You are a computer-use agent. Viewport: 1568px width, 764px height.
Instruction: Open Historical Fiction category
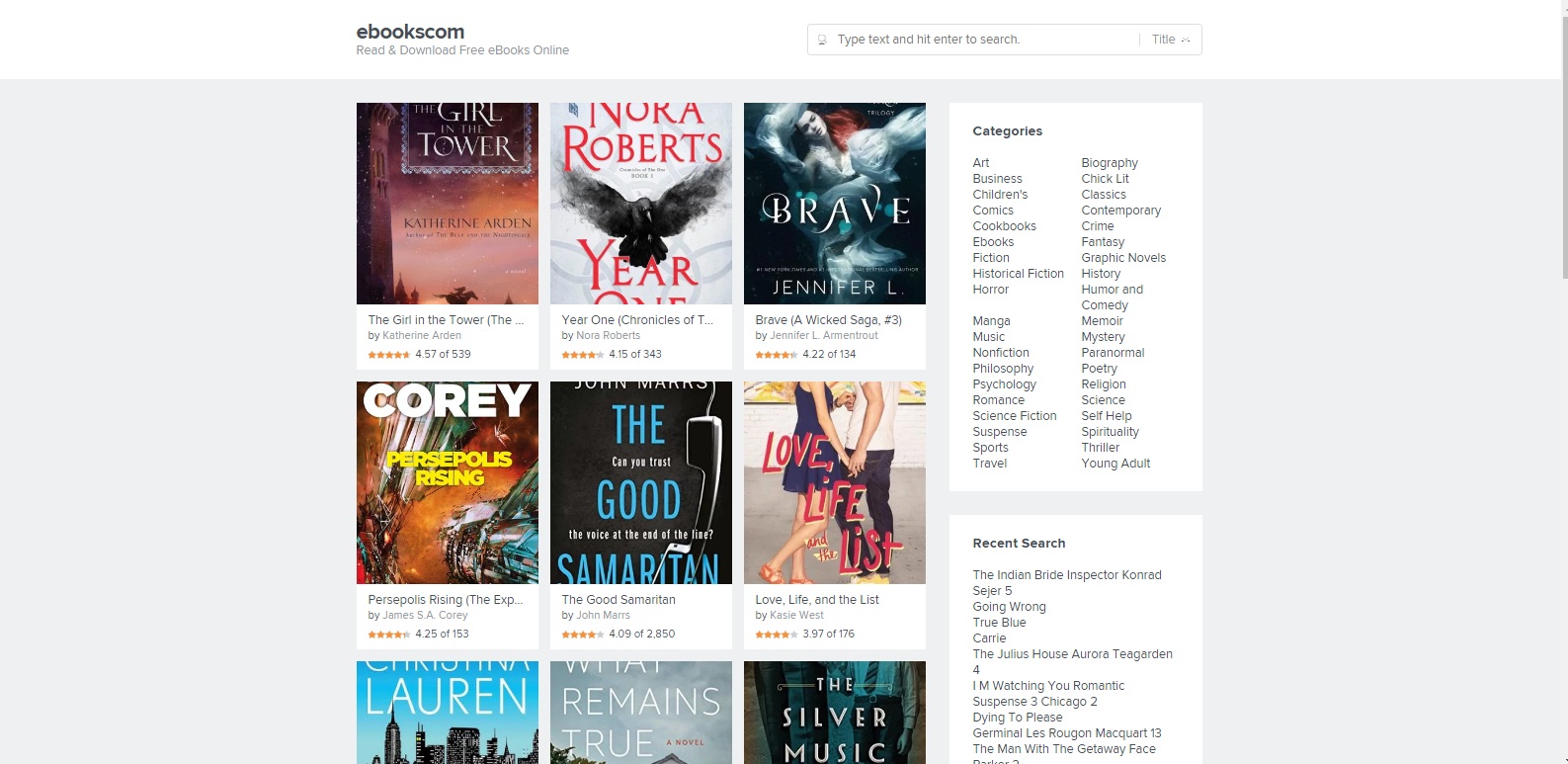pyautogui.click(x=1018, y=274)
